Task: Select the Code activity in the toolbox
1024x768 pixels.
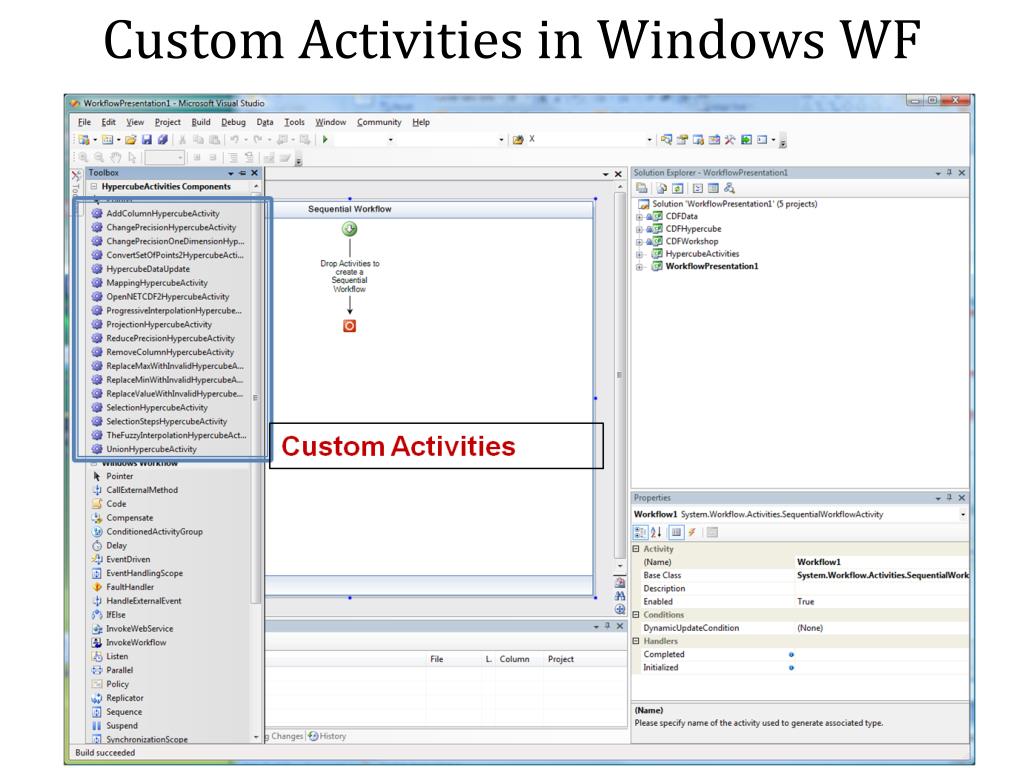Action: click(x=116, y=504)
